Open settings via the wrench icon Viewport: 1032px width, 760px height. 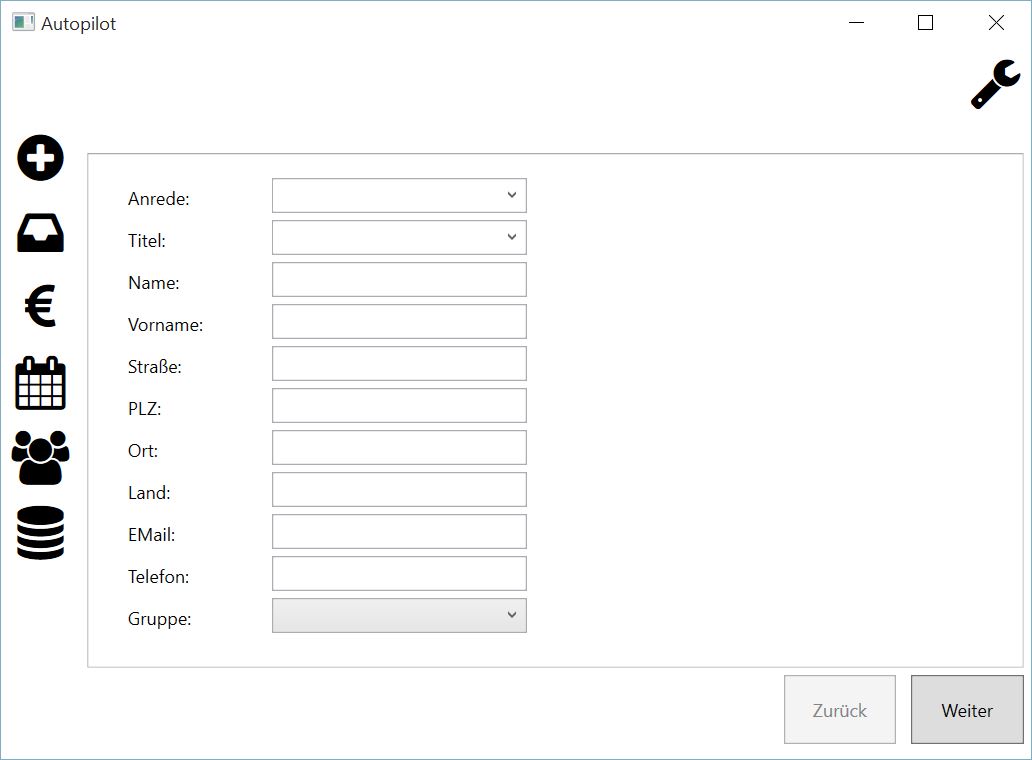pos(995,84)
